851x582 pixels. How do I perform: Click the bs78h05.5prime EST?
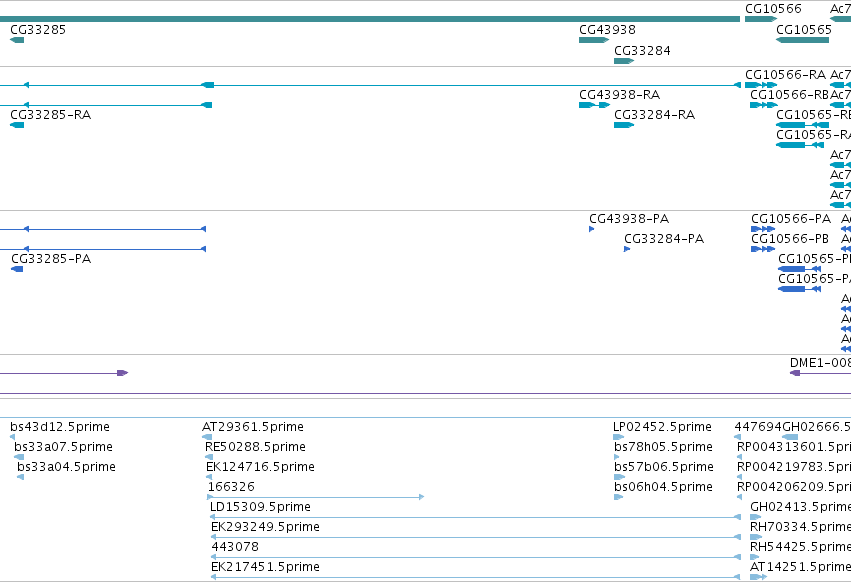click(617, 457)
